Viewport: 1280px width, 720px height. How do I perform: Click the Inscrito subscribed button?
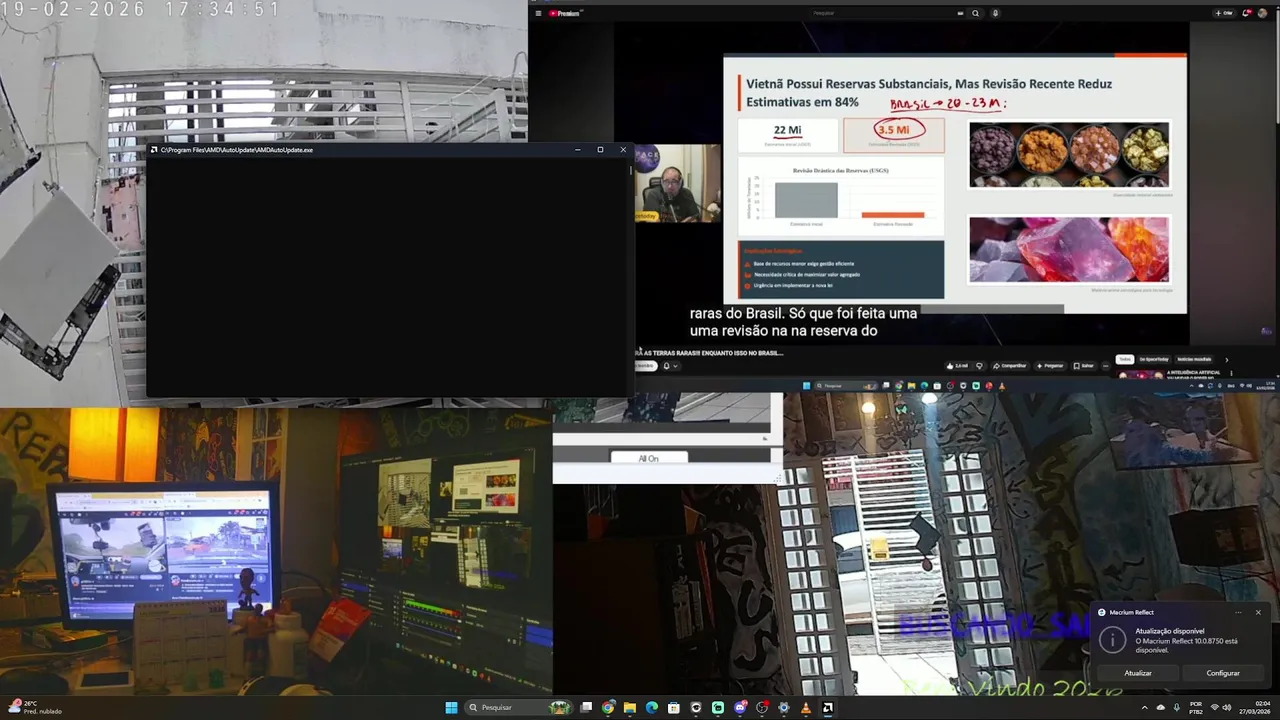tap(644, 366)
